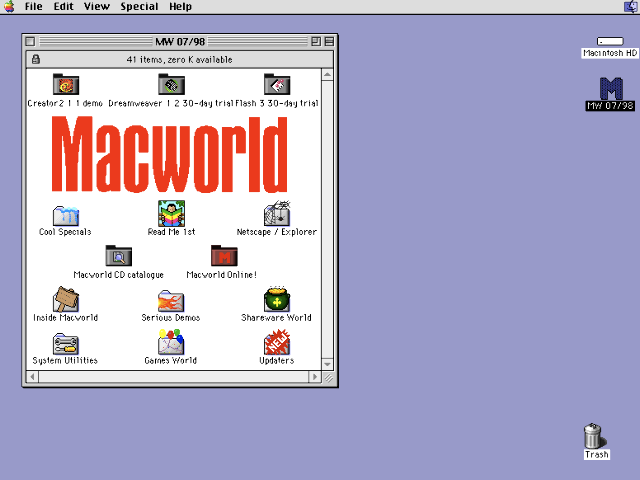Open the Help menu

pyautogui.click(x=180, y=7)
